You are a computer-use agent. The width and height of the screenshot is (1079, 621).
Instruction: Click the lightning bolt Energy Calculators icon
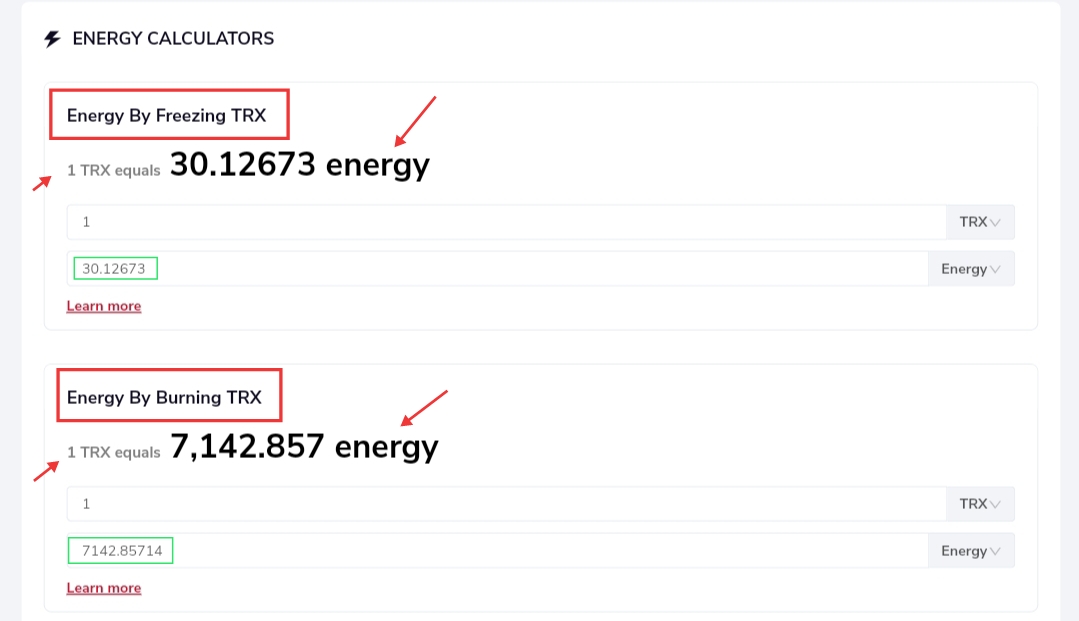click(x=52, y=39)
